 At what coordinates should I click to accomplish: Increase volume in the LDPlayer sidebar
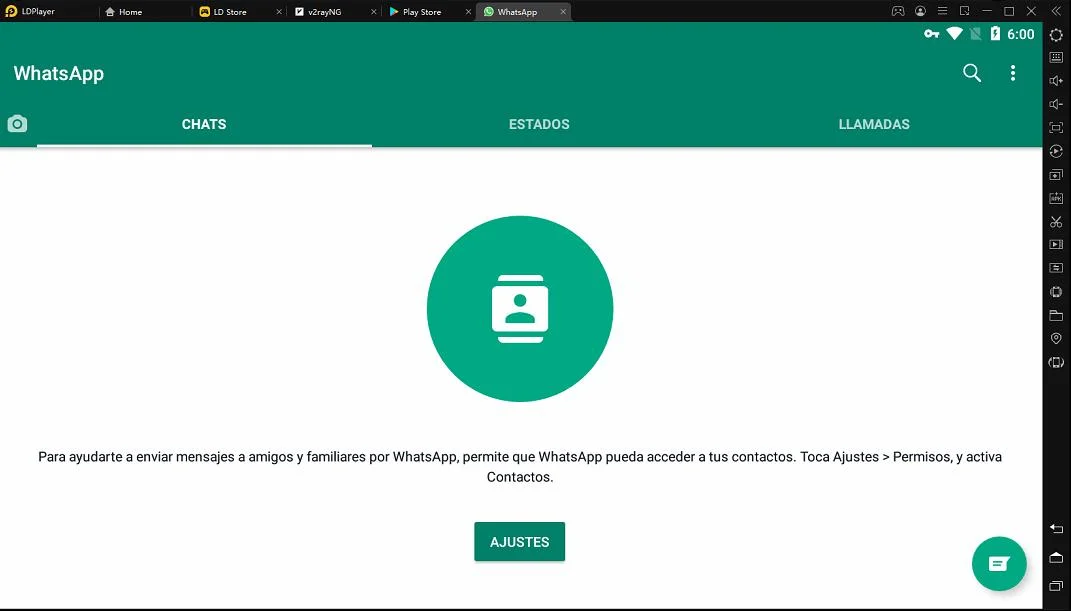pos(1056,81)
